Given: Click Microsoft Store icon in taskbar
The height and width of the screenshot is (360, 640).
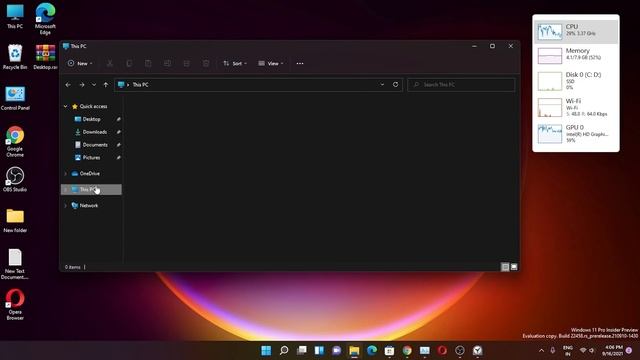Looking at the screenshot, I should click(x=389, y=350).
